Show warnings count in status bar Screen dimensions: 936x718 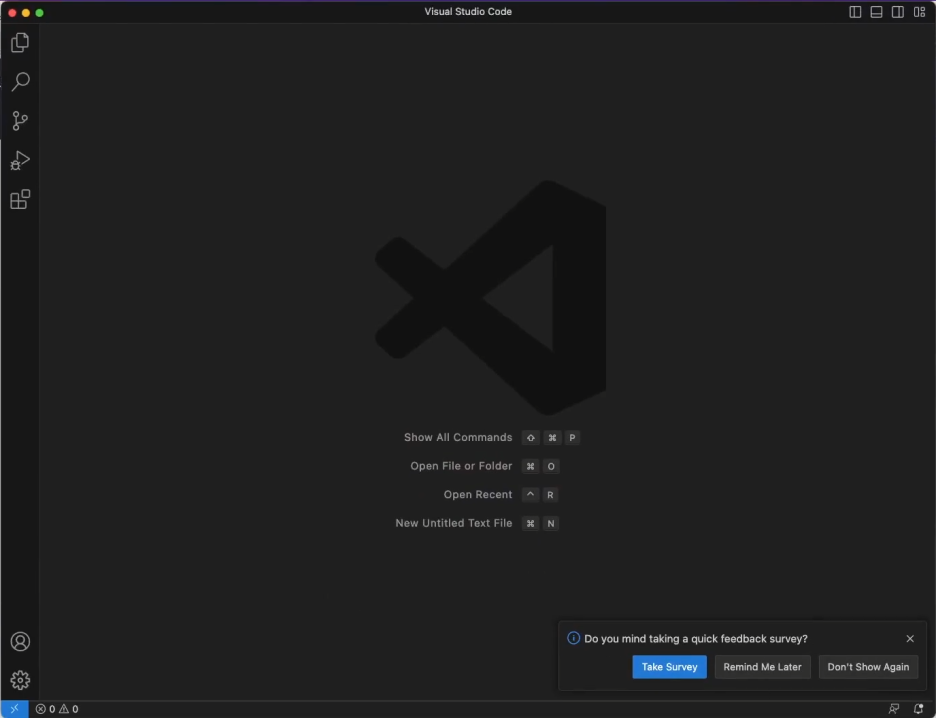tap(69, 709)
